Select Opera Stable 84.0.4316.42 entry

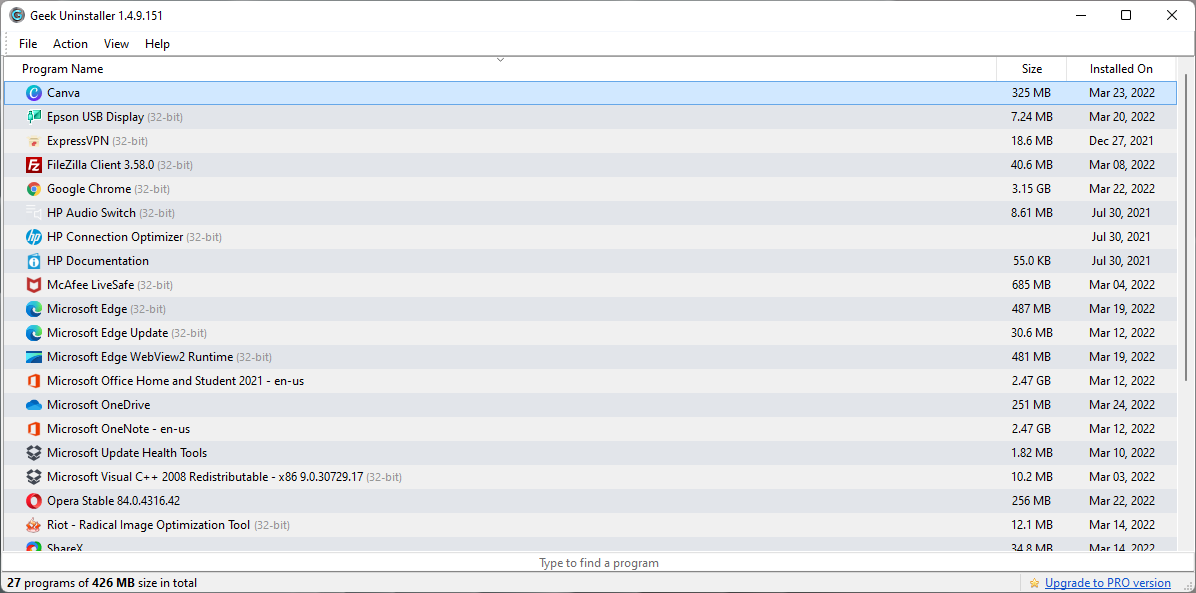click(590, 501)
